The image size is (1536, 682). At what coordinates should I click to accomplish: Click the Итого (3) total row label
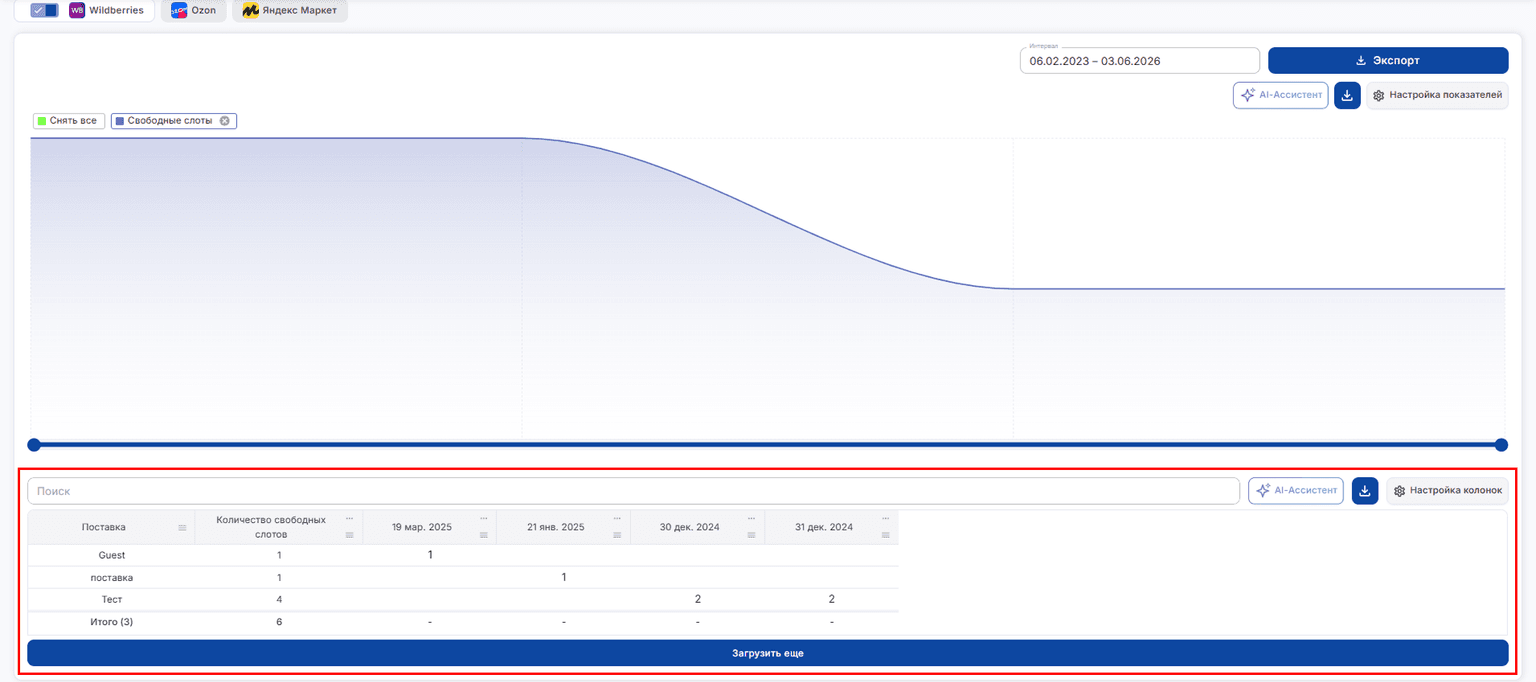point(112,622)
